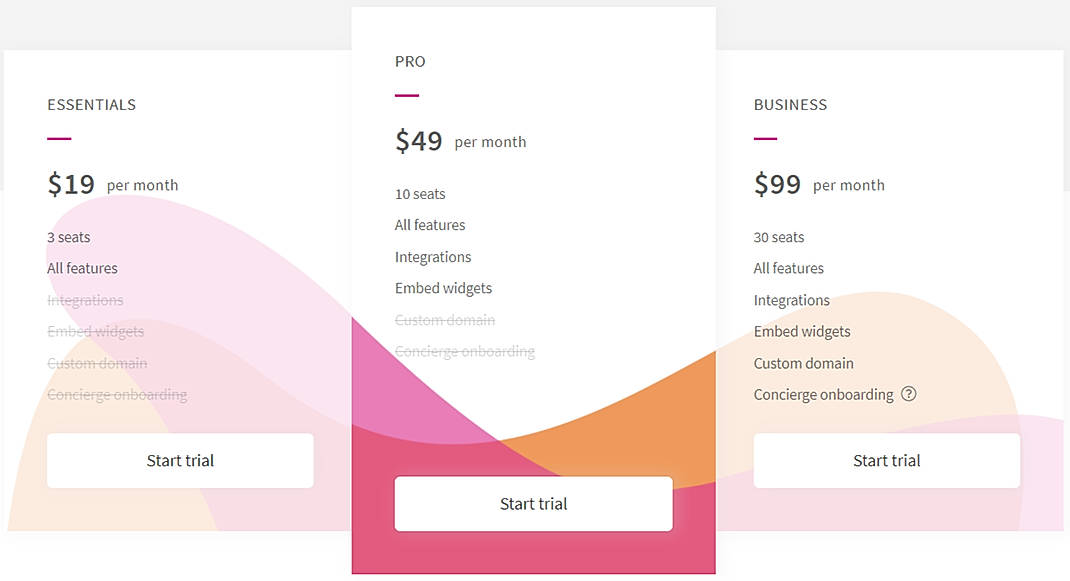Select '10 seats' in Pro plan

(420, 193)
